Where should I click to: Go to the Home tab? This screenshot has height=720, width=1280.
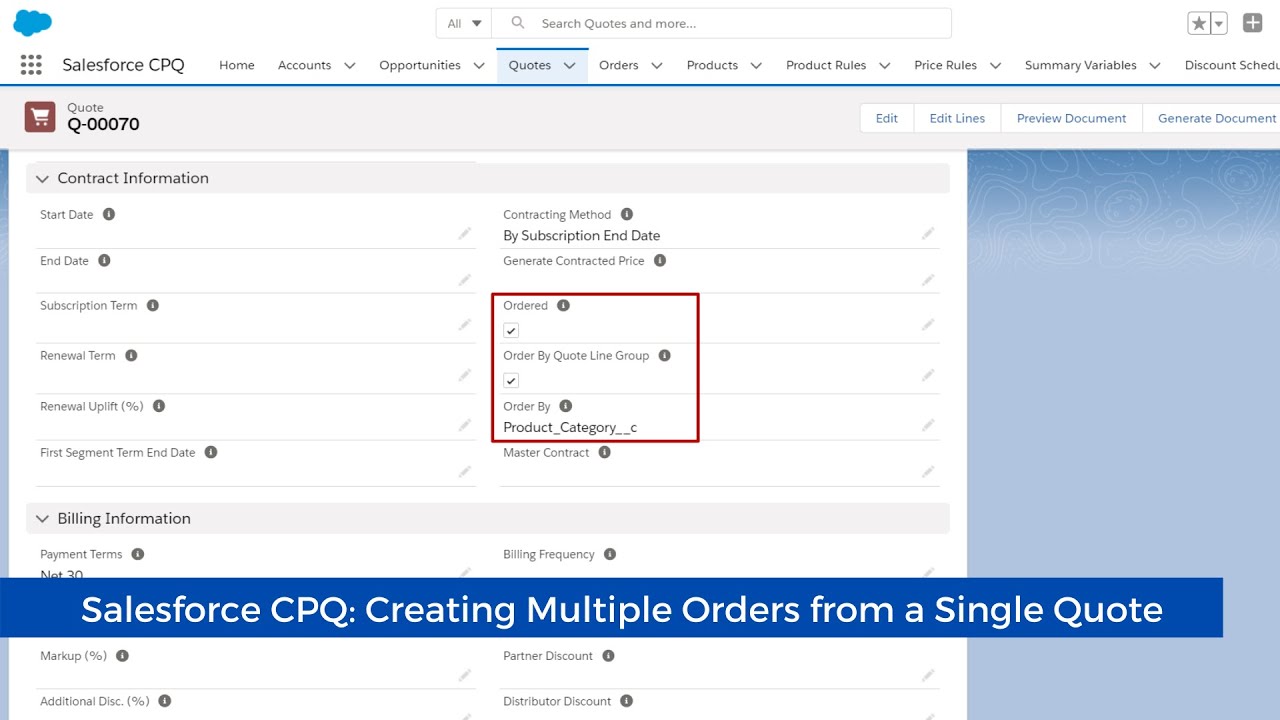coord(237,65)
